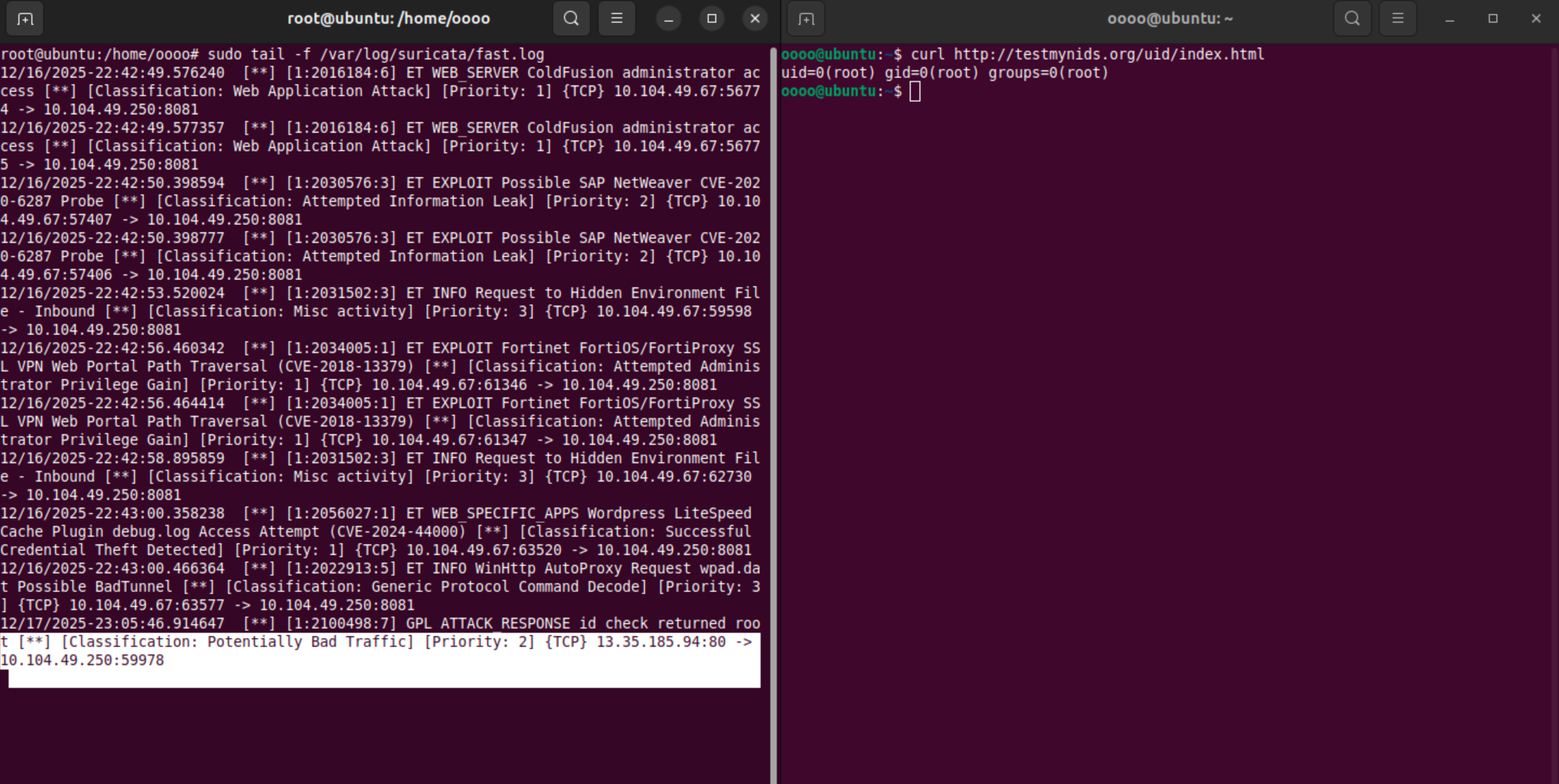Maximize the root@ubuntu terminal window
This screenshot has height=784, width=1559.
coord(712,19)
